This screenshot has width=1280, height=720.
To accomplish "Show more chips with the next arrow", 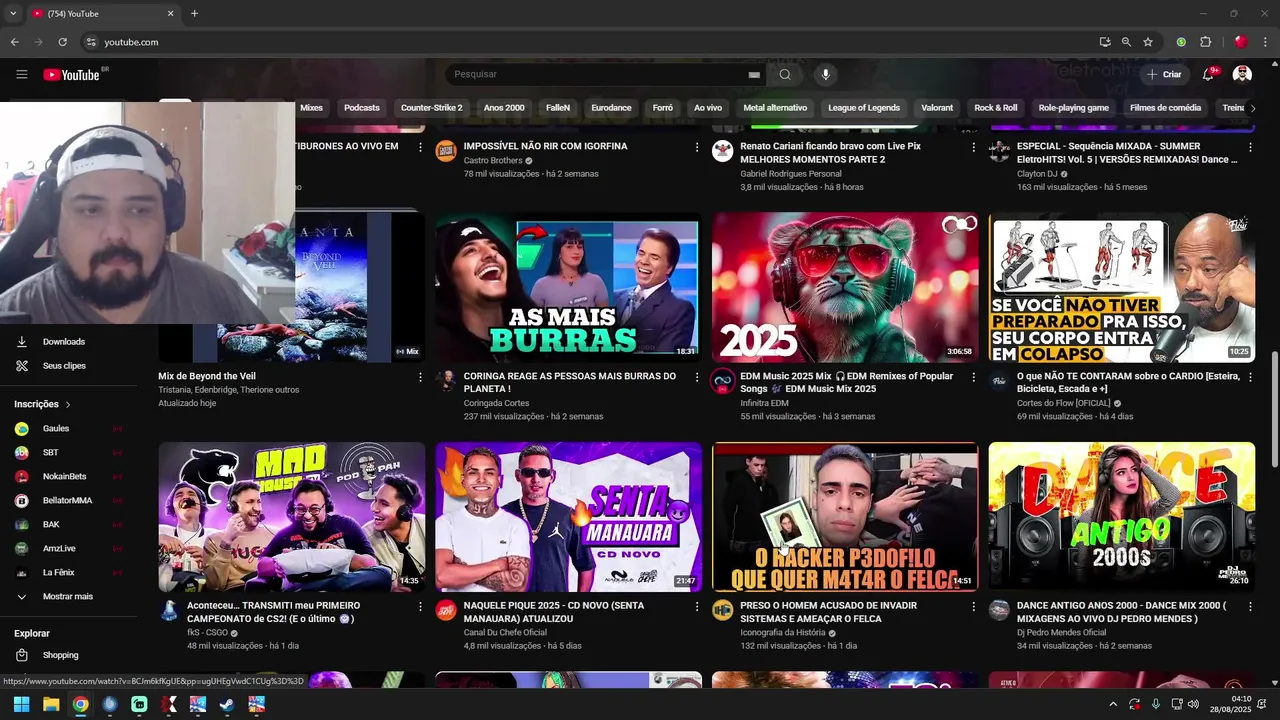I will point(1253,108).
